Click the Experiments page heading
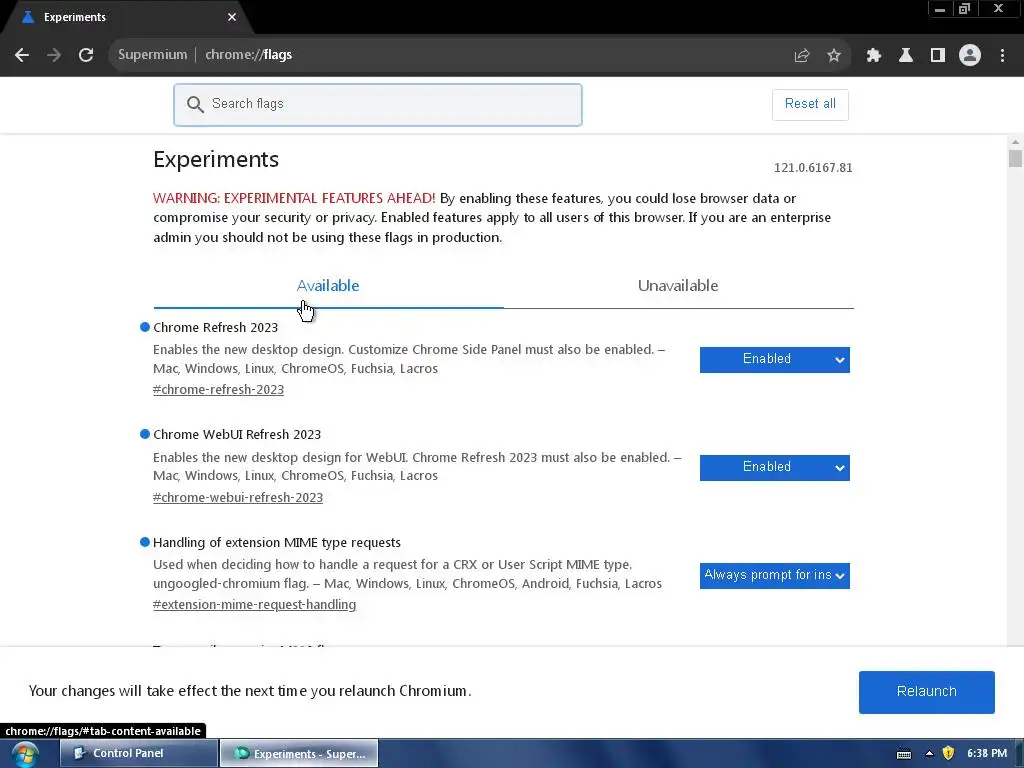1024x768 pixels. tap(216, 159)
